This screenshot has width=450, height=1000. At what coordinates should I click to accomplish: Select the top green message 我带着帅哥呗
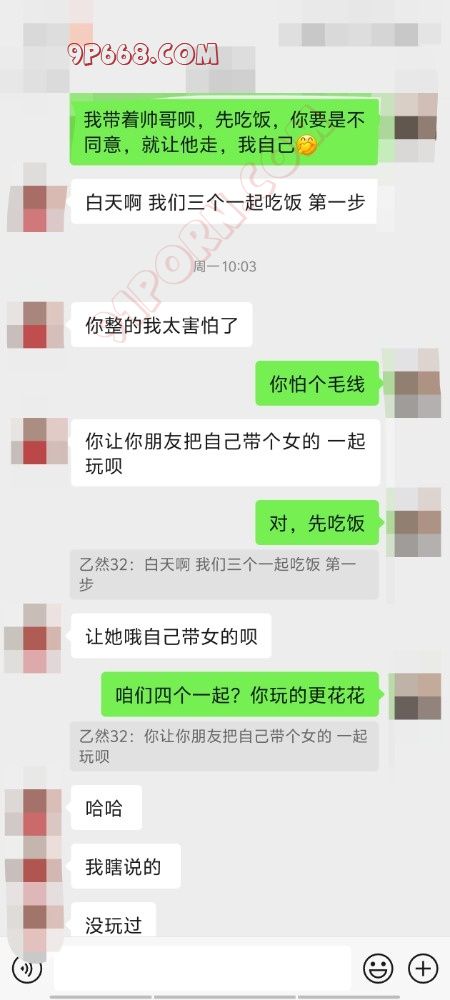(x=224, y=131)
